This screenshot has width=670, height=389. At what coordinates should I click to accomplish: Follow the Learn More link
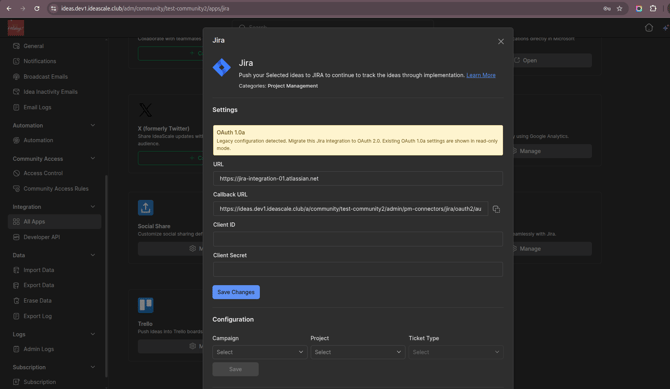481,75
